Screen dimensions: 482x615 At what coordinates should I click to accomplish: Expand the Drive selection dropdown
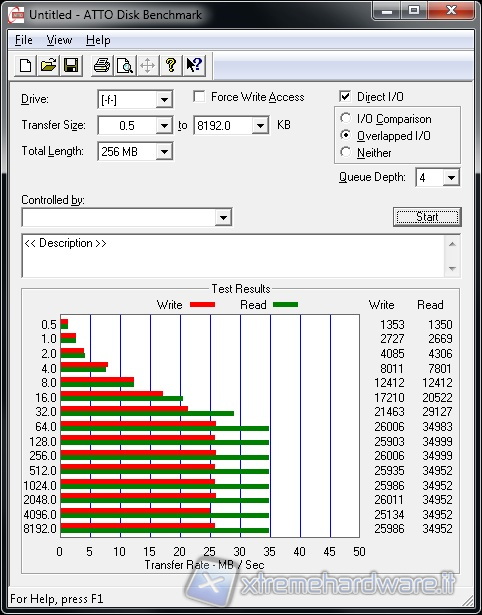tap(164, 100)
